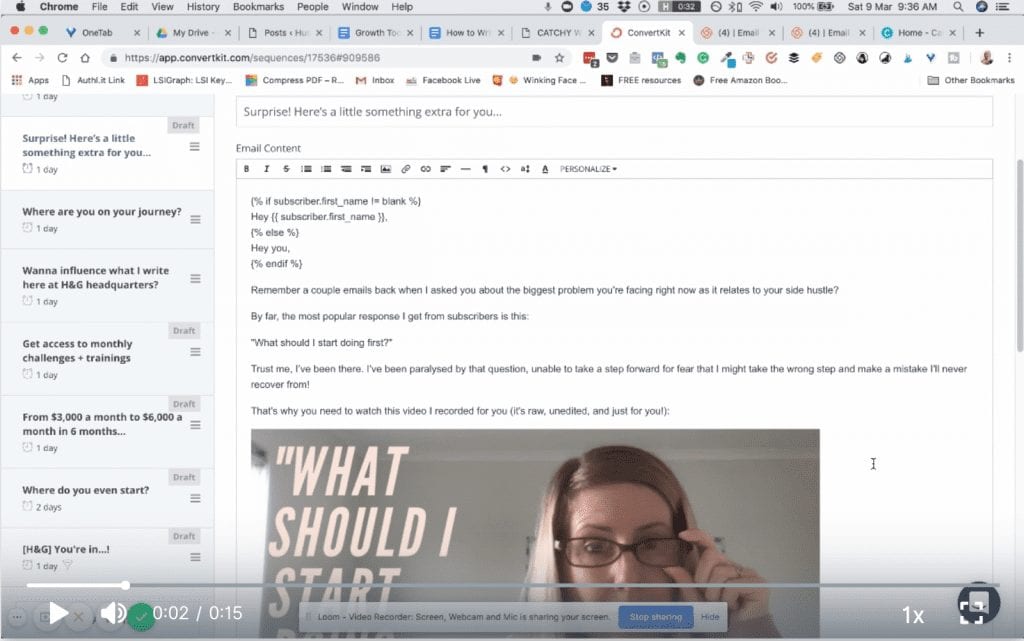This screenshot has height=641, width=1024.
Task: Bookmark this page with the star icon
Action: (559, 58)
